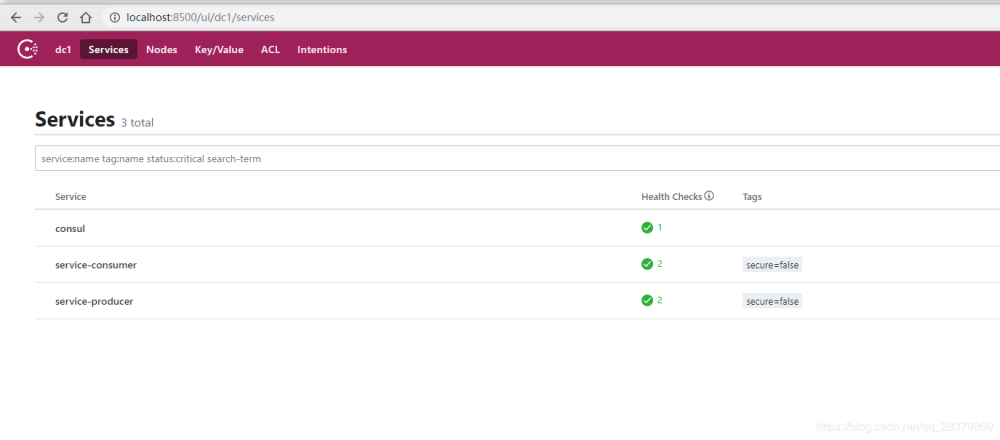Open the service-consumer service
Image resolution: width=1000 pixels, height=440 pixels.
click(x=96, y=265)
